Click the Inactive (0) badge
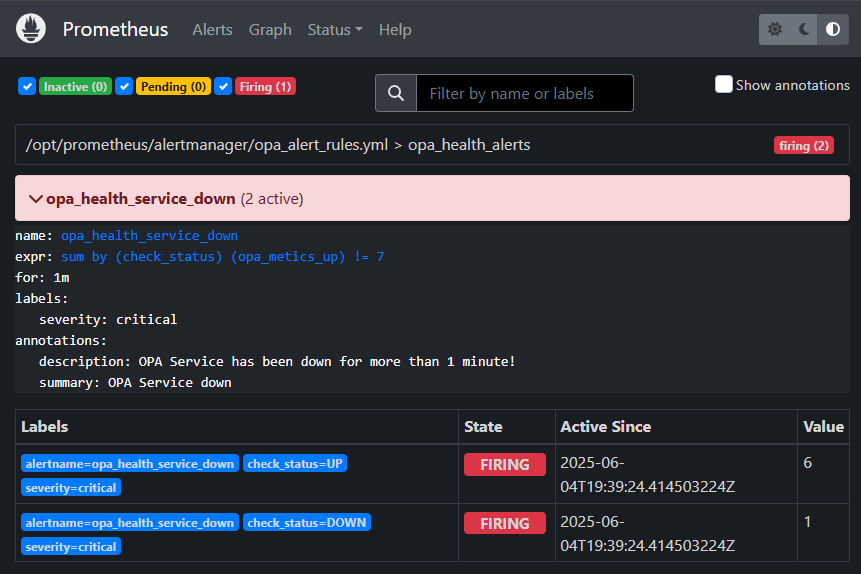 point(75,87)
